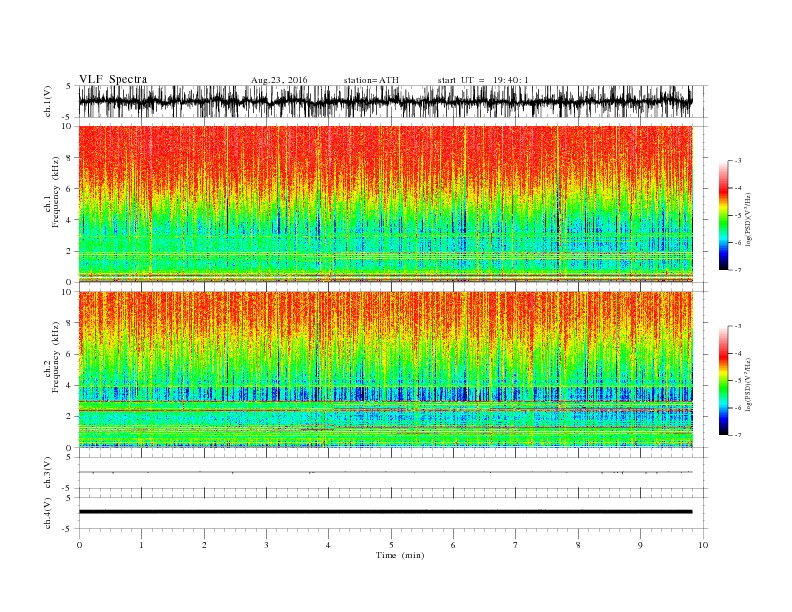Click tick label "3" on the Time axis
This screenshot has width=792, height=612.
pos(266,545)
